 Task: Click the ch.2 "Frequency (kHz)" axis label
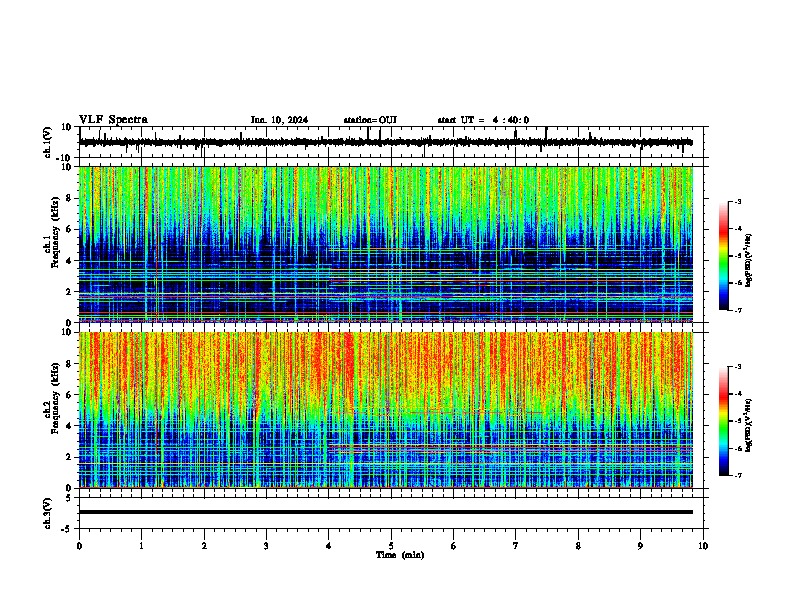[56, 398]
